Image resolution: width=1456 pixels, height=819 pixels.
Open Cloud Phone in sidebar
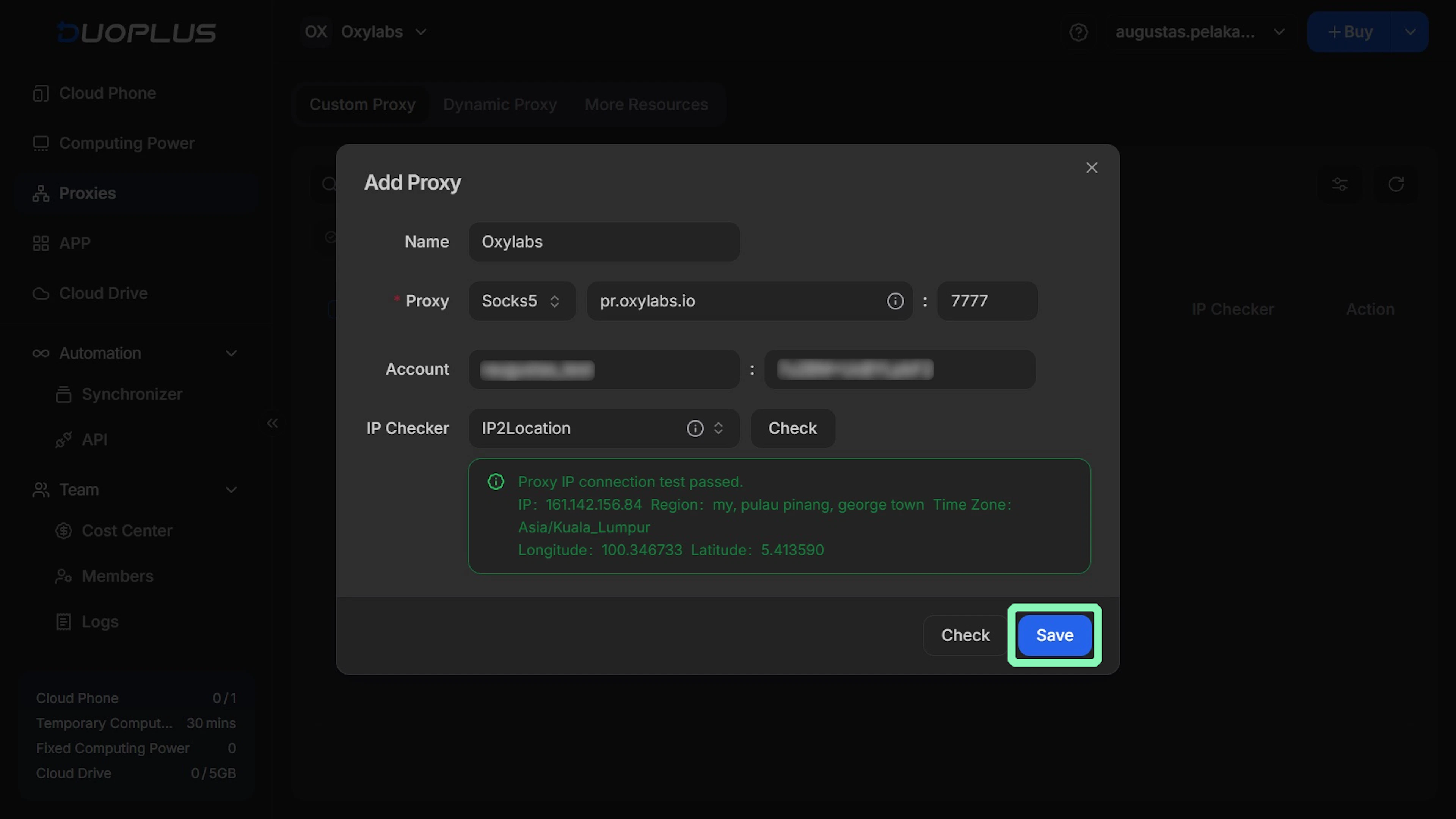pos(136,93)
